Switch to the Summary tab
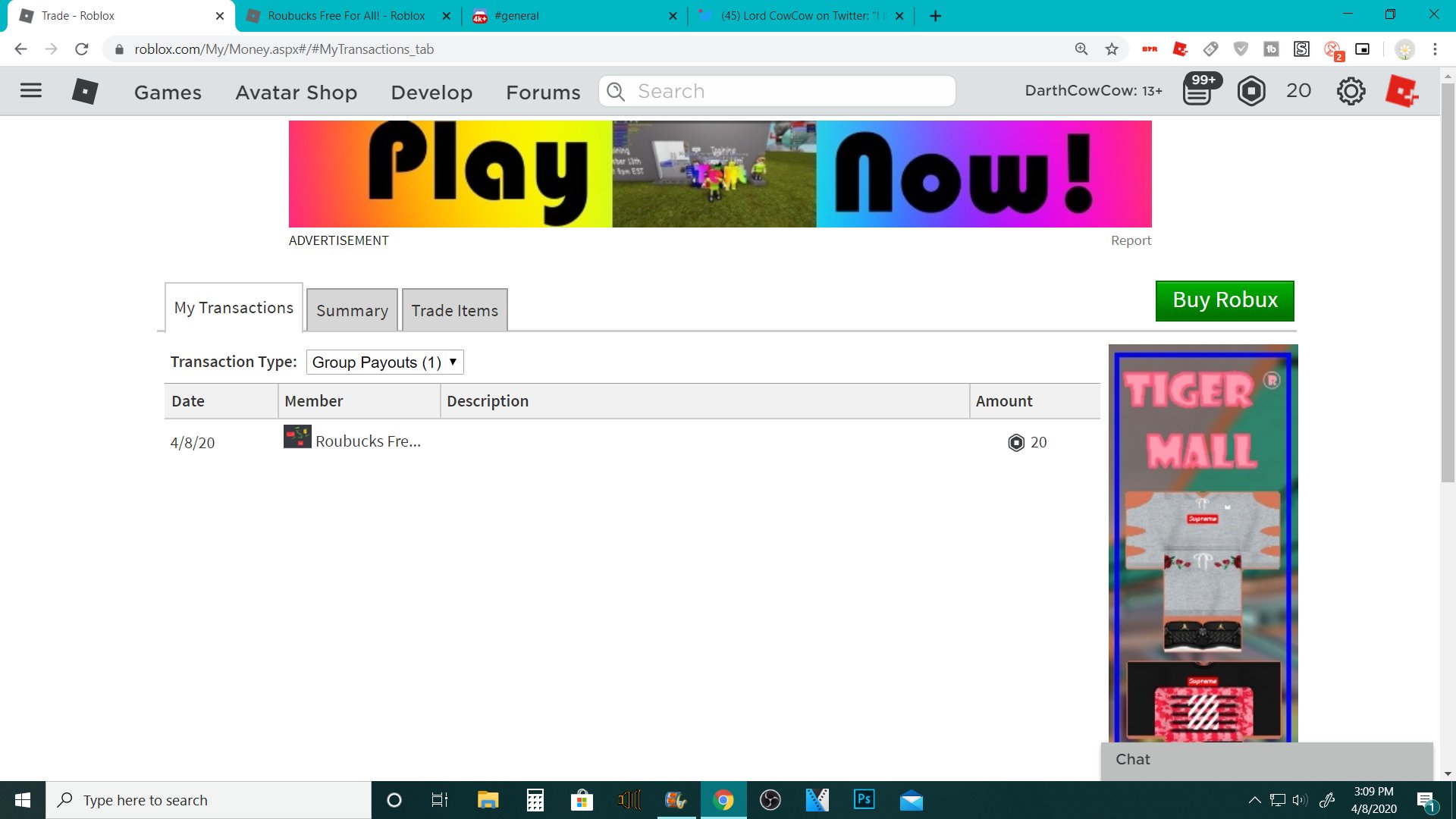Image resolution: width=1456 pixels, height=819 pixels. [x=352, y=311]
